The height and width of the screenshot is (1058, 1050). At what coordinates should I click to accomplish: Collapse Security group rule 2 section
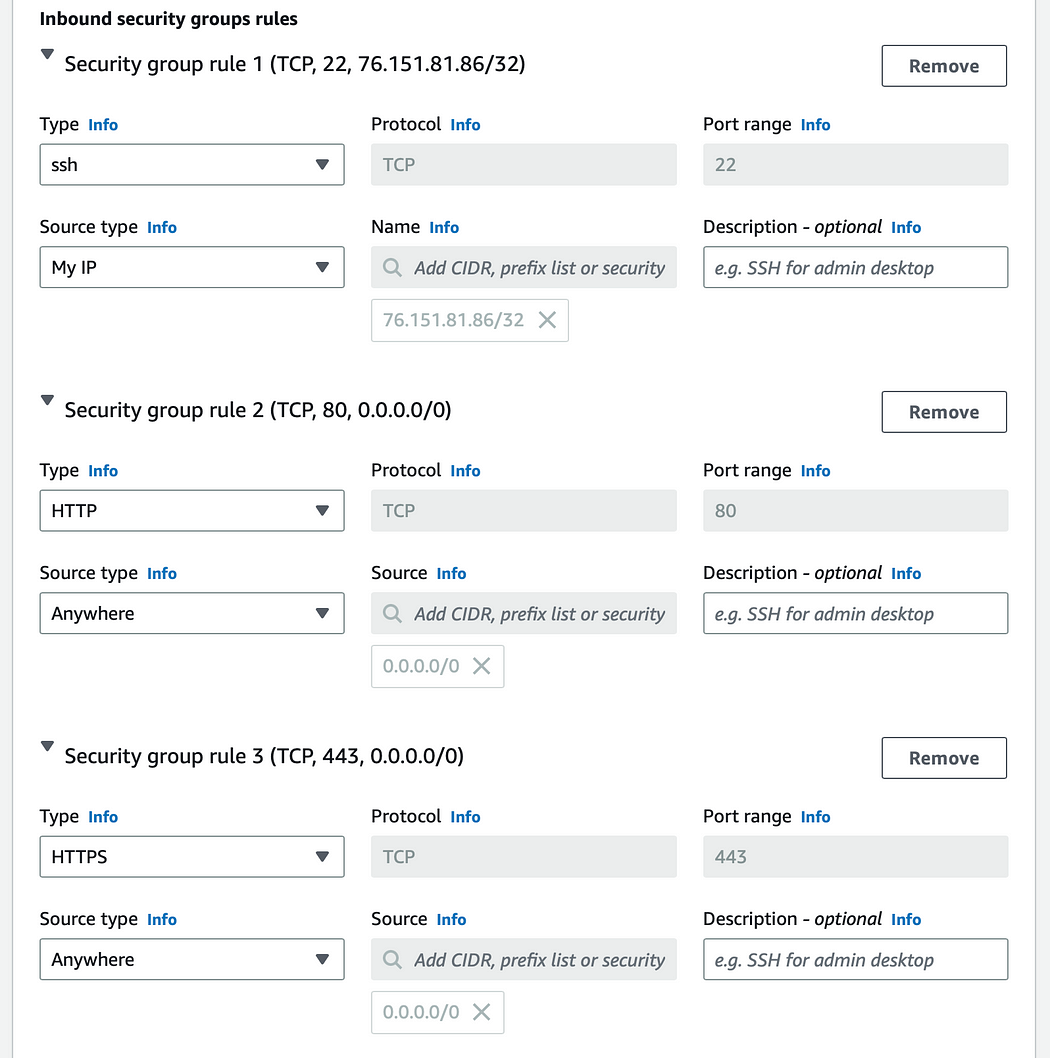(x=47, y=400)
